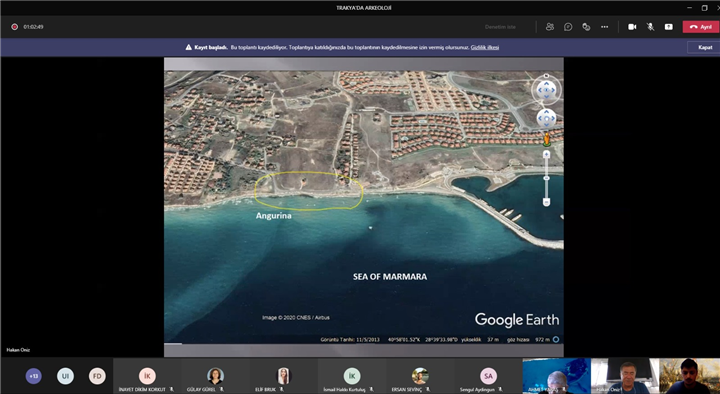This screenshot has height=394, width=720.
Task: Click the imagery date 11/5/2013 in the status bar
Action: [368, 340]
